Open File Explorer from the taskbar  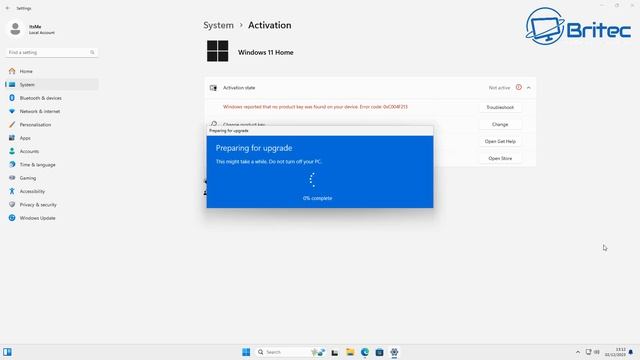[350, 352]
